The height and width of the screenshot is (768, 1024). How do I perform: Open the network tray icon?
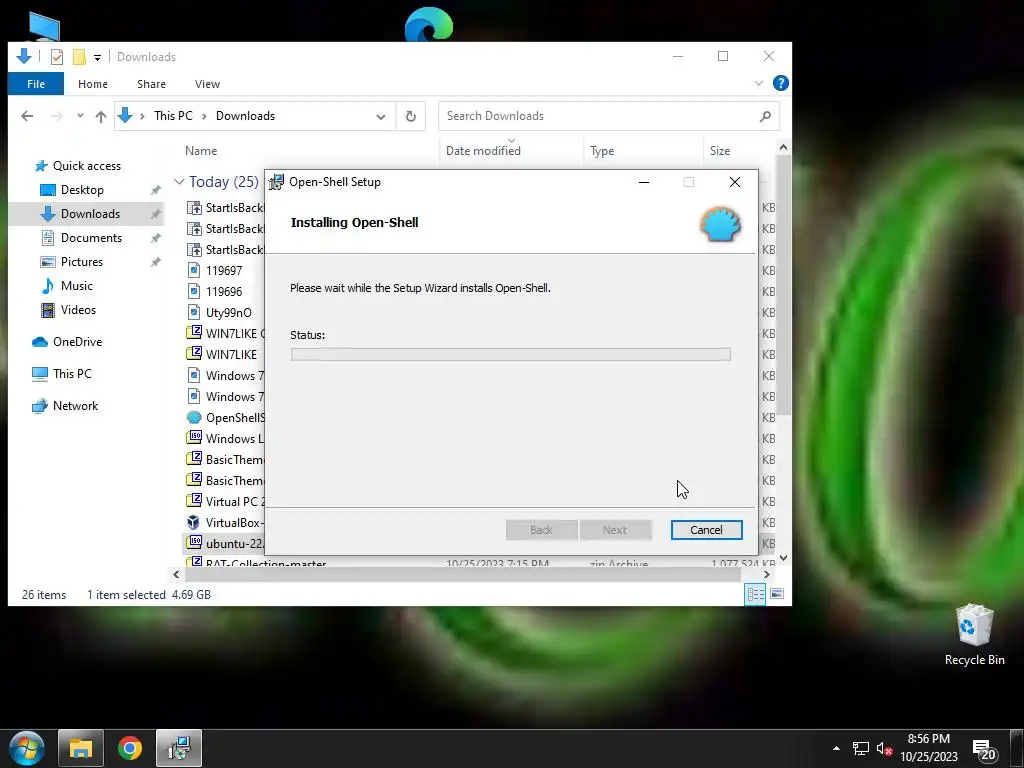point(861,748)
